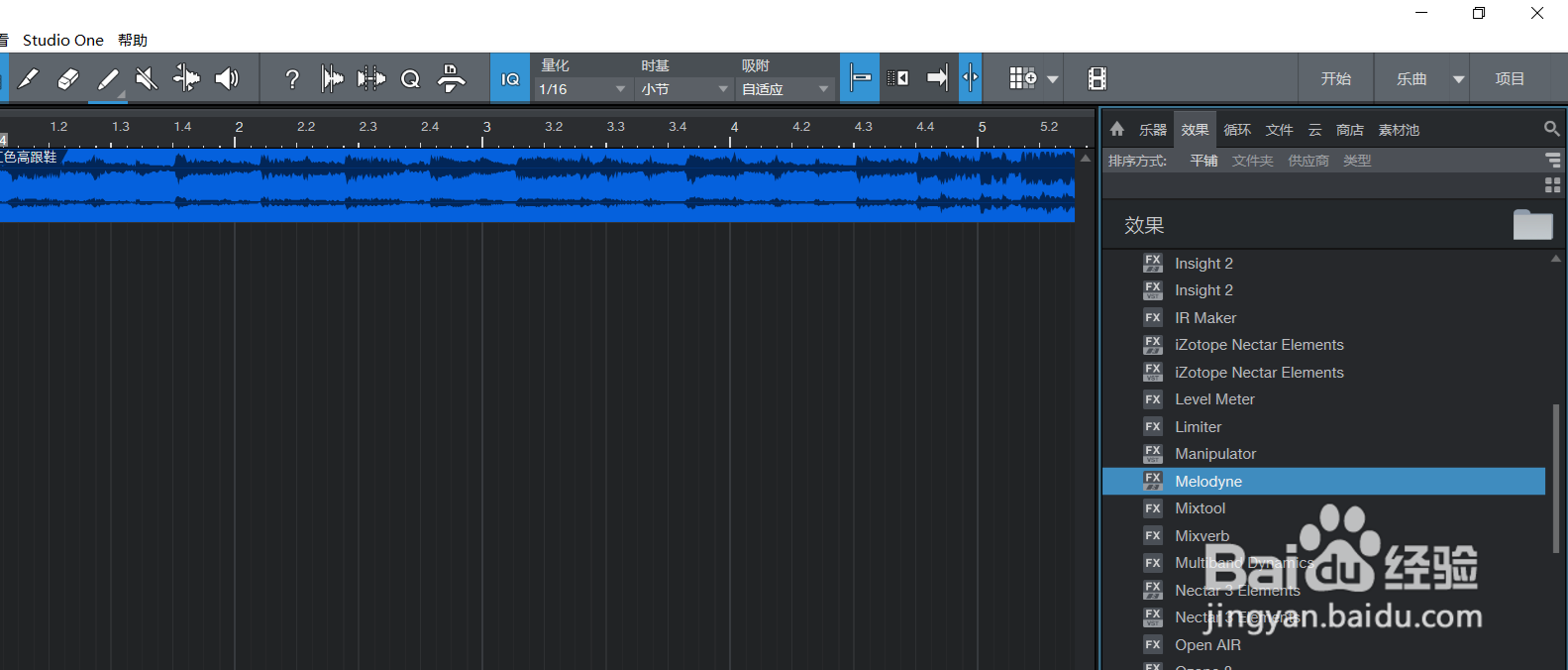Select the Split (knife) tool

tap(29, 78)
